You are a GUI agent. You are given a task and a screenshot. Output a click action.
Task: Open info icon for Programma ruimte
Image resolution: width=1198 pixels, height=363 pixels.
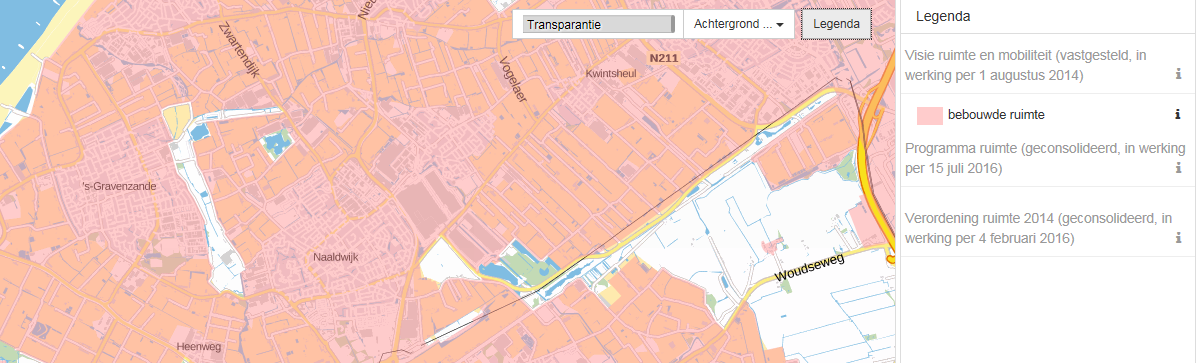[x=1178, y=168]
